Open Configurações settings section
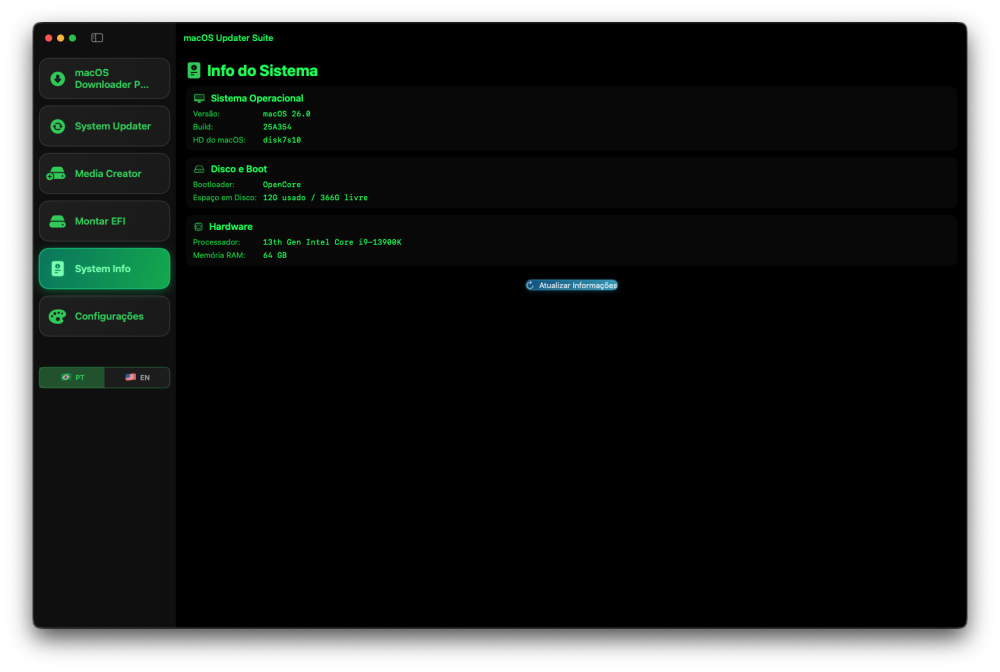Viewport: 1000px width, 672px height. pyautogui.click(x=105, y=316)
